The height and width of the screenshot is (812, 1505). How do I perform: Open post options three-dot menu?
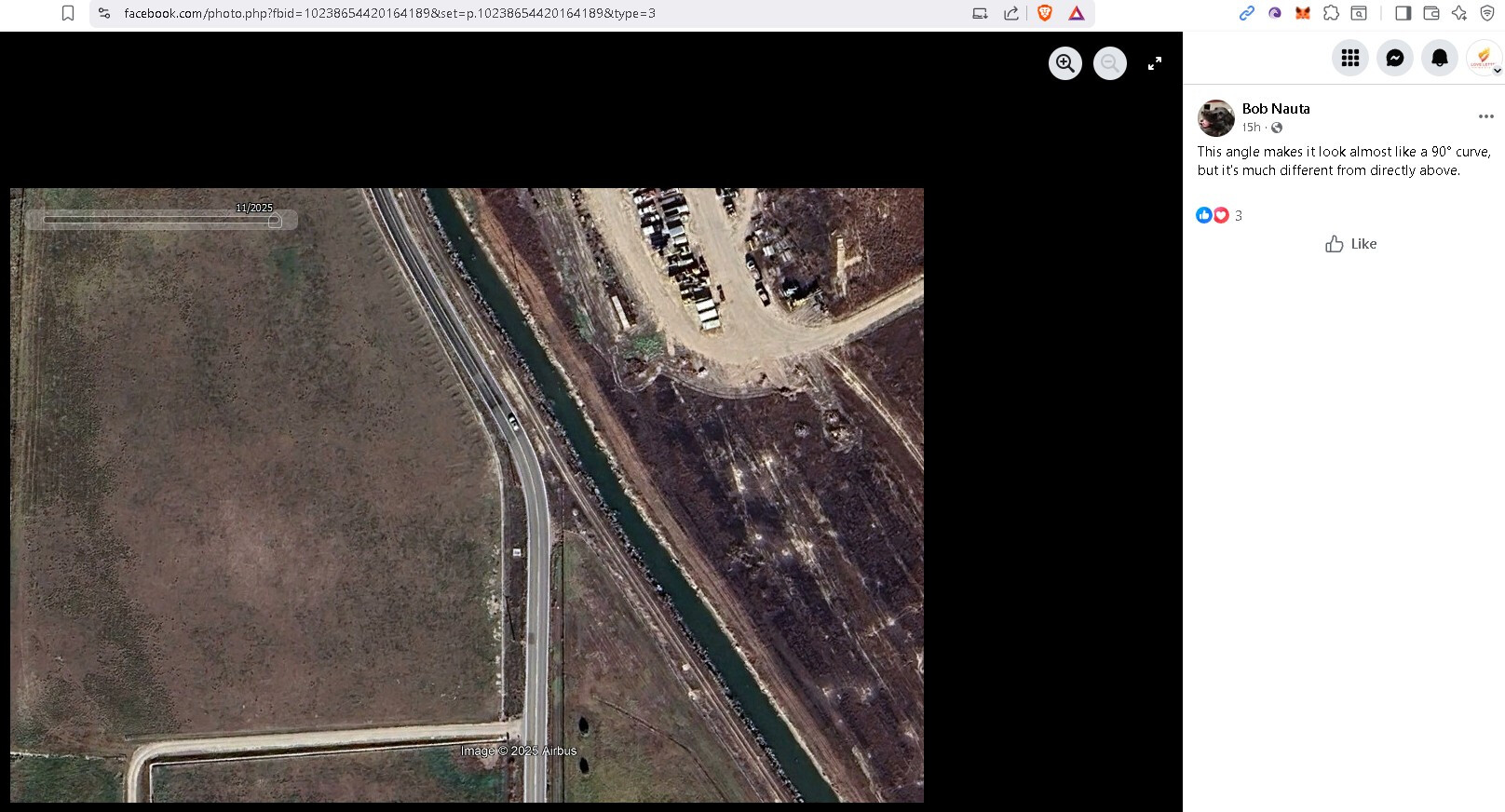point(1485,116)
